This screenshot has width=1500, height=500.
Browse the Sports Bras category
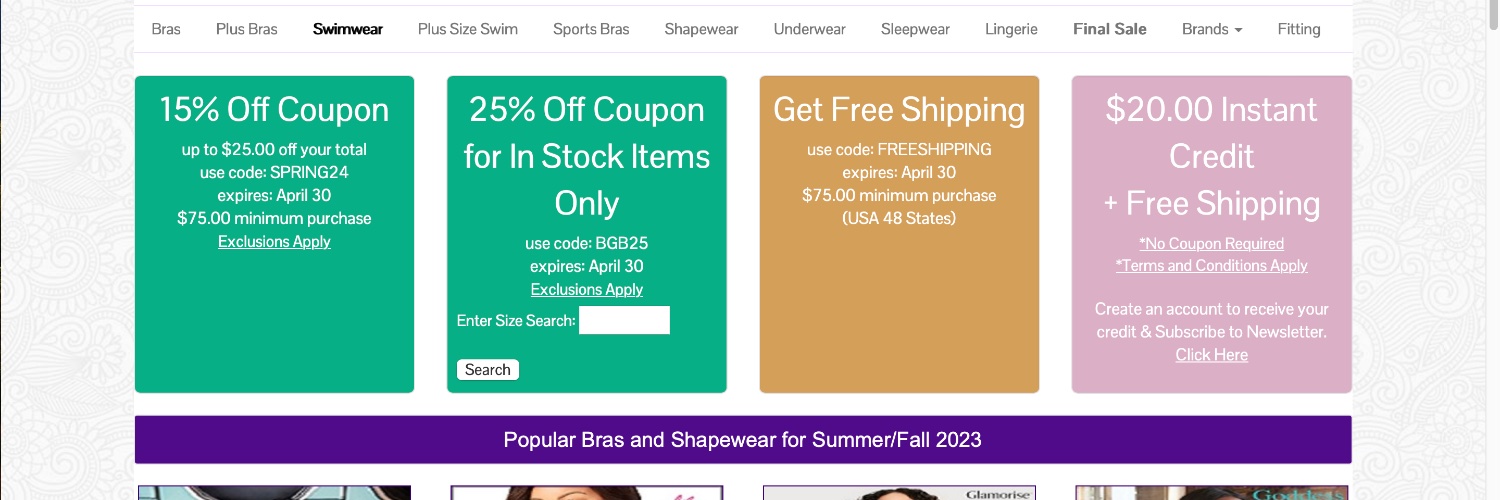coord(591,29)
